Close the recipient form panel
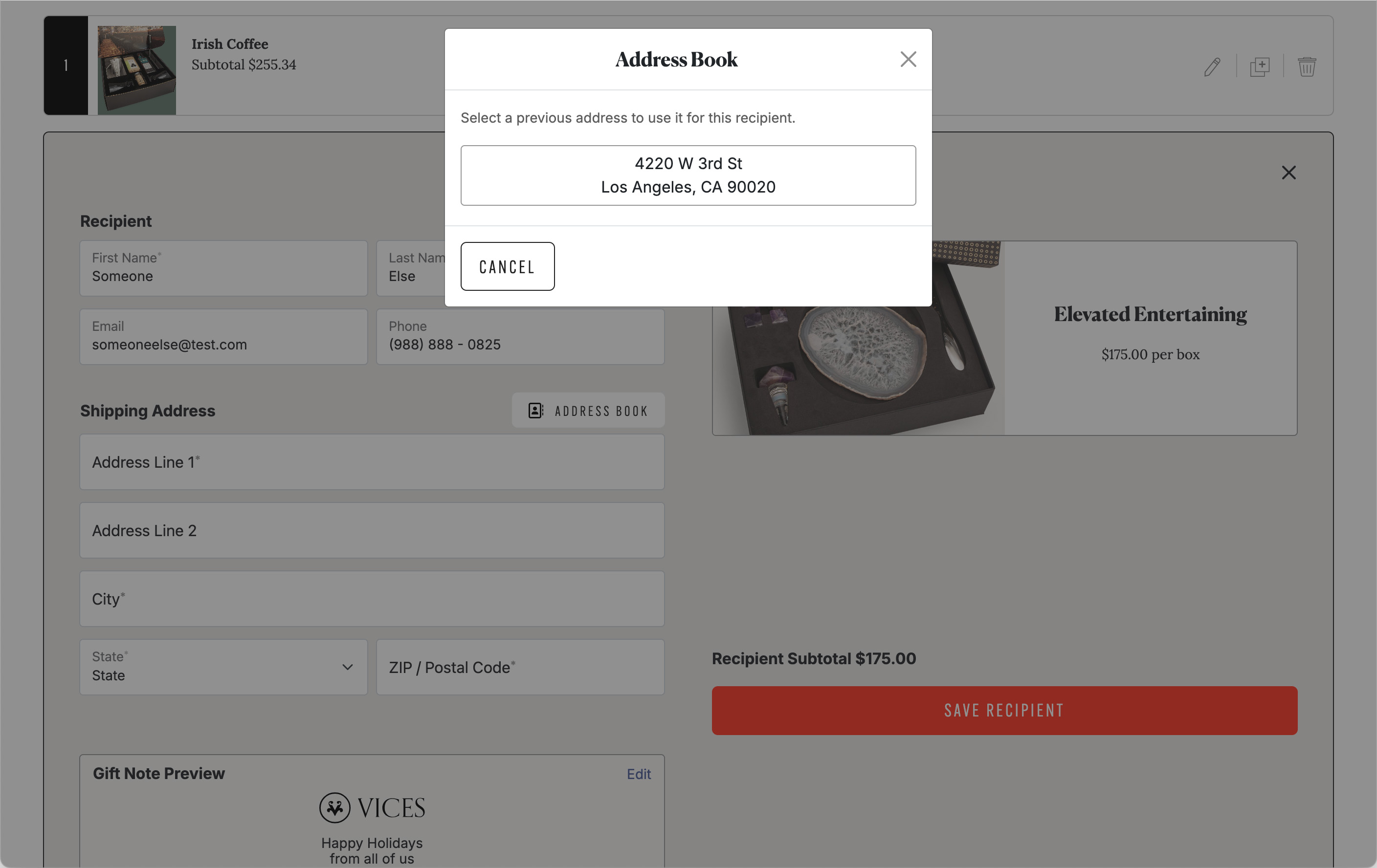The width and height of the screenshot is (1377, 868). pos(1288,173)
